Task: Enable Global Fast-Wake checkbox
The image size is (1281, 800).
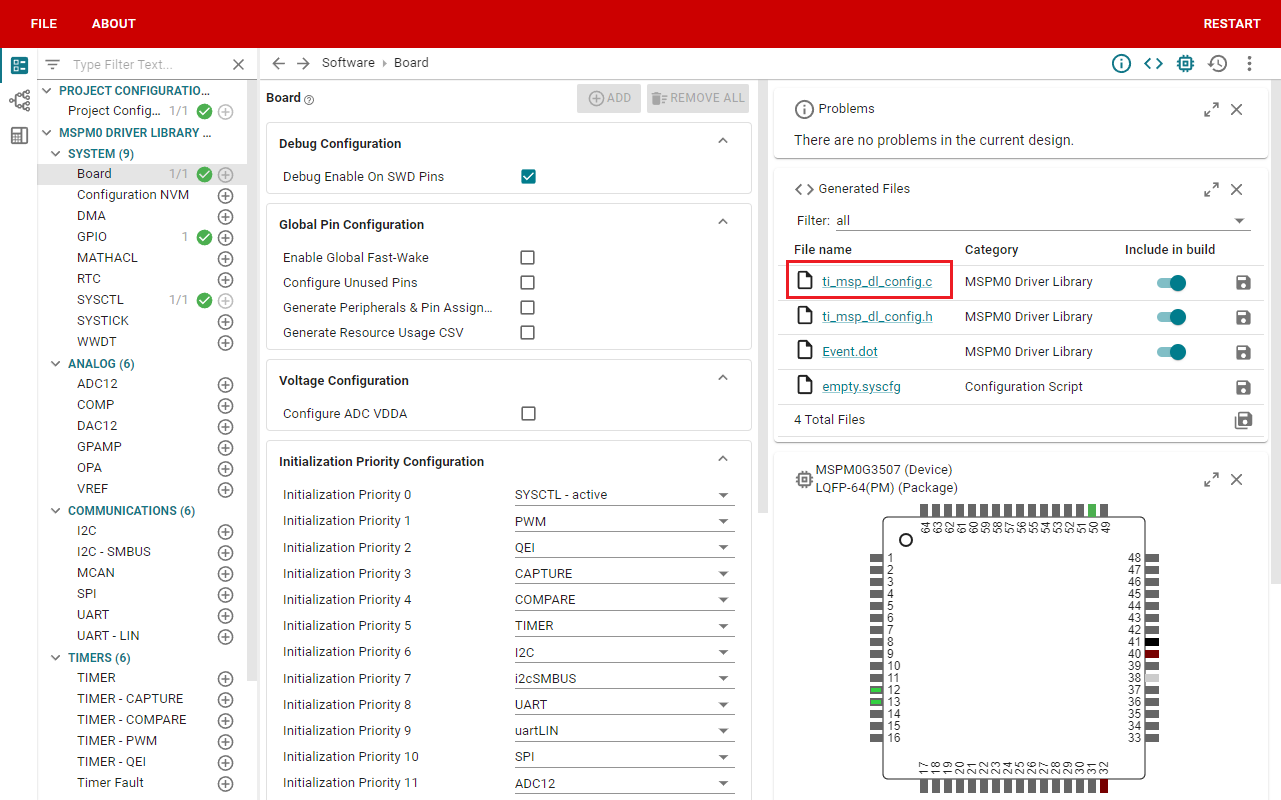Action: click(528, 257)
